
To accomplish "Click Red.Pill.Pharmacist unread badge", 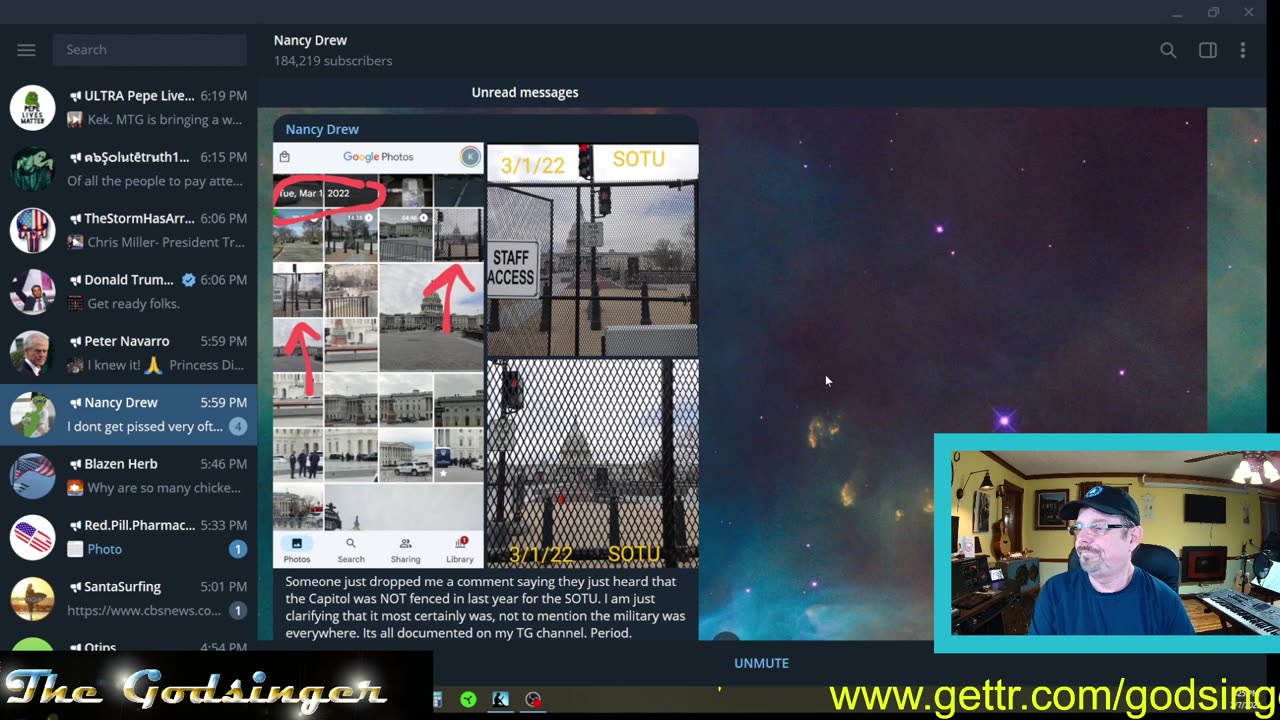I will pos(237,549).
